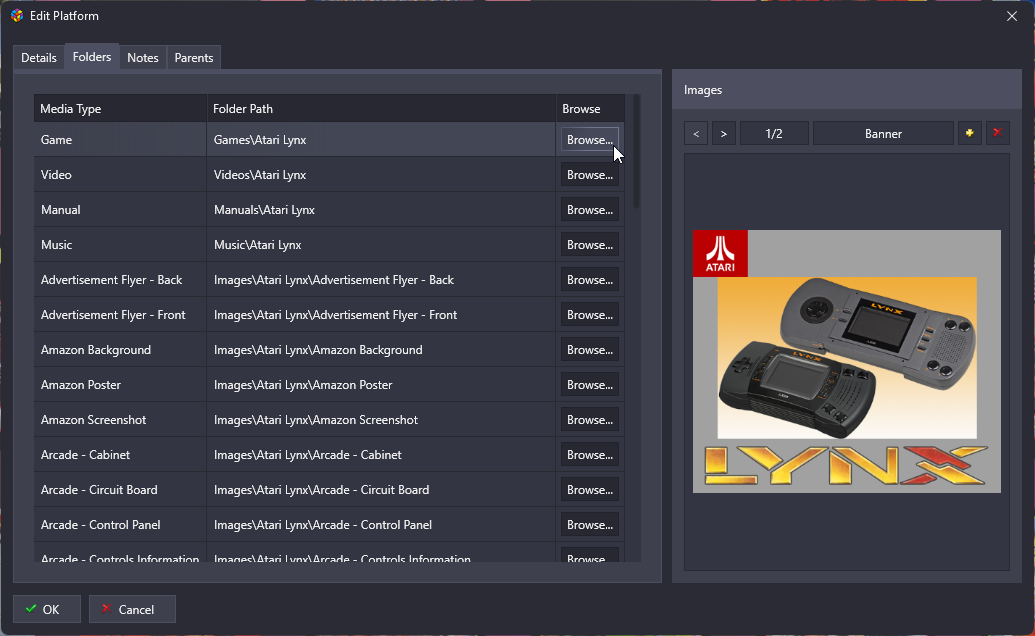Click Images\Atari Lynx\Arcade - Cabinet path

coord(308,455)
